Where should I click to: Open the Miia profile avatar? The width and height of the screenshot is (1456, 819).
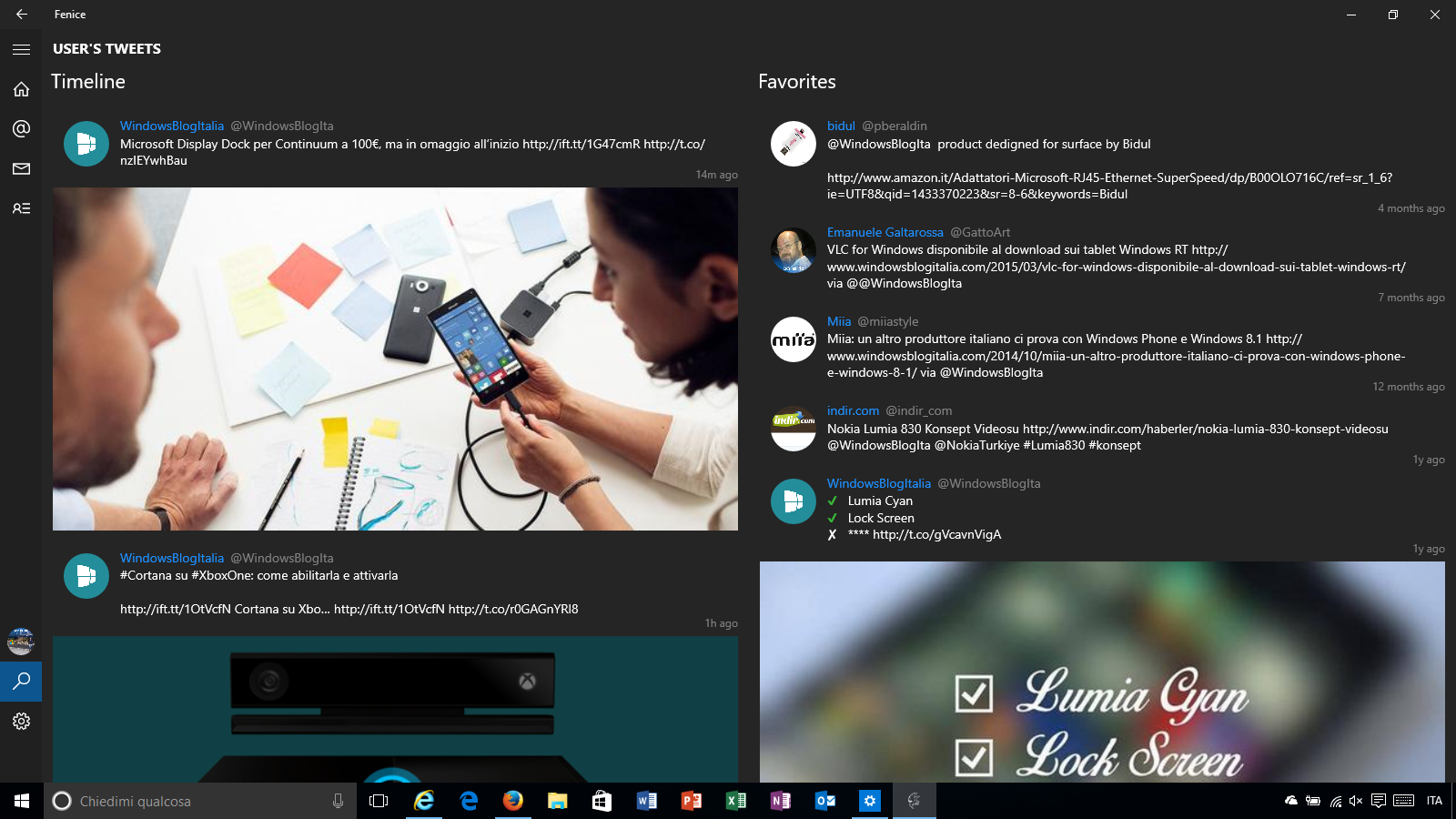tap(794, 339)
